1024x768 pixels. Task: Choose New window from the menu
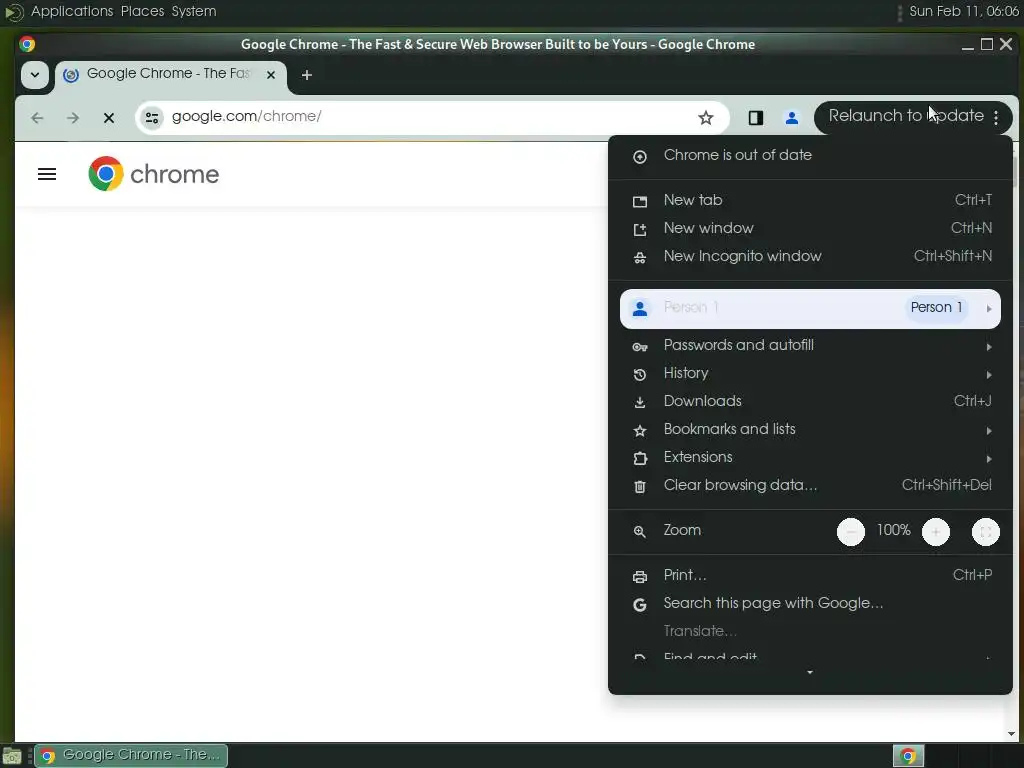click(x=810, y=229)
